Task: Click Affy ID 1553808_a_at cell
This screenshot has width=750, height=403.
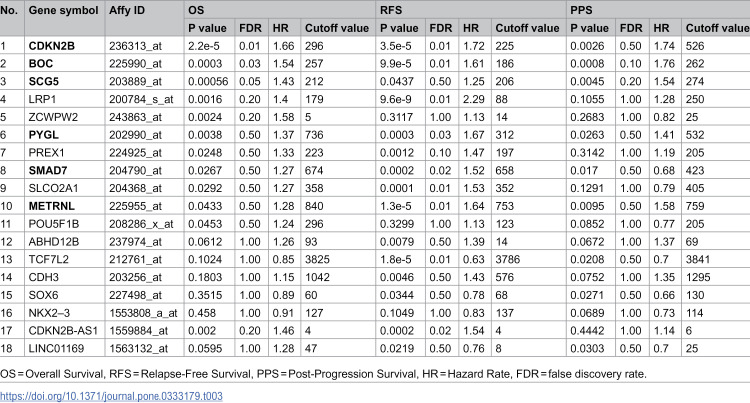Action: pyautogui.click(x=143, y=313)
